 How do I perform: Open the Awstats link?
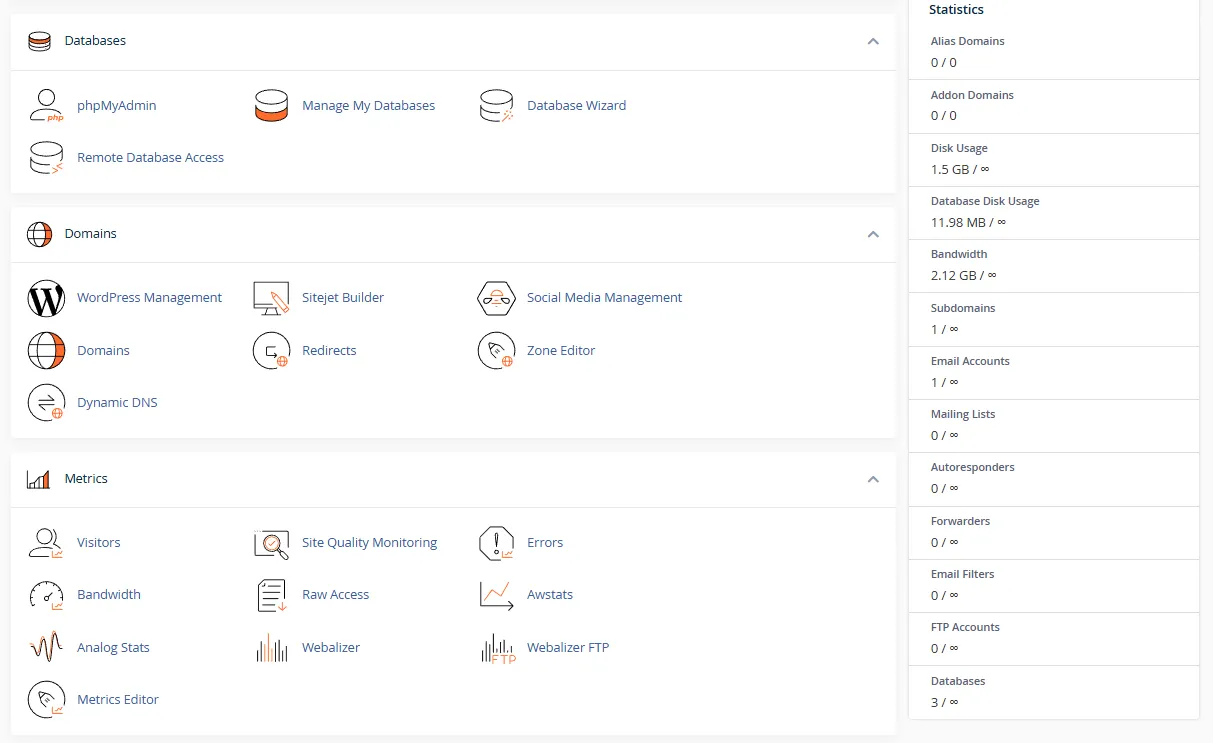(x=550, y=595)
